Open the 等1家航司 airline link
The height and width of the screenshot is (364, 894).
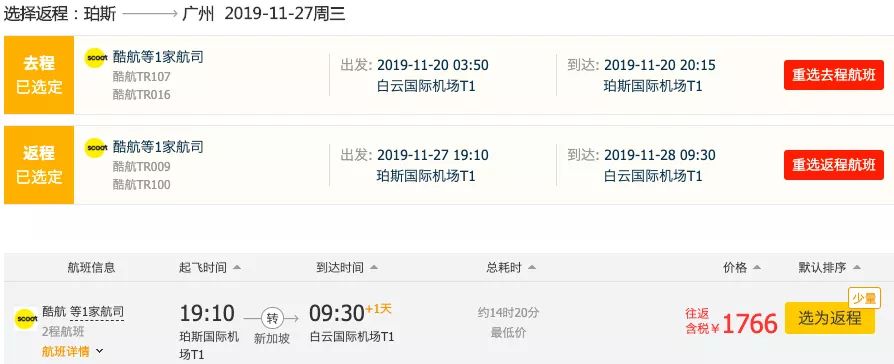(96, 312)
